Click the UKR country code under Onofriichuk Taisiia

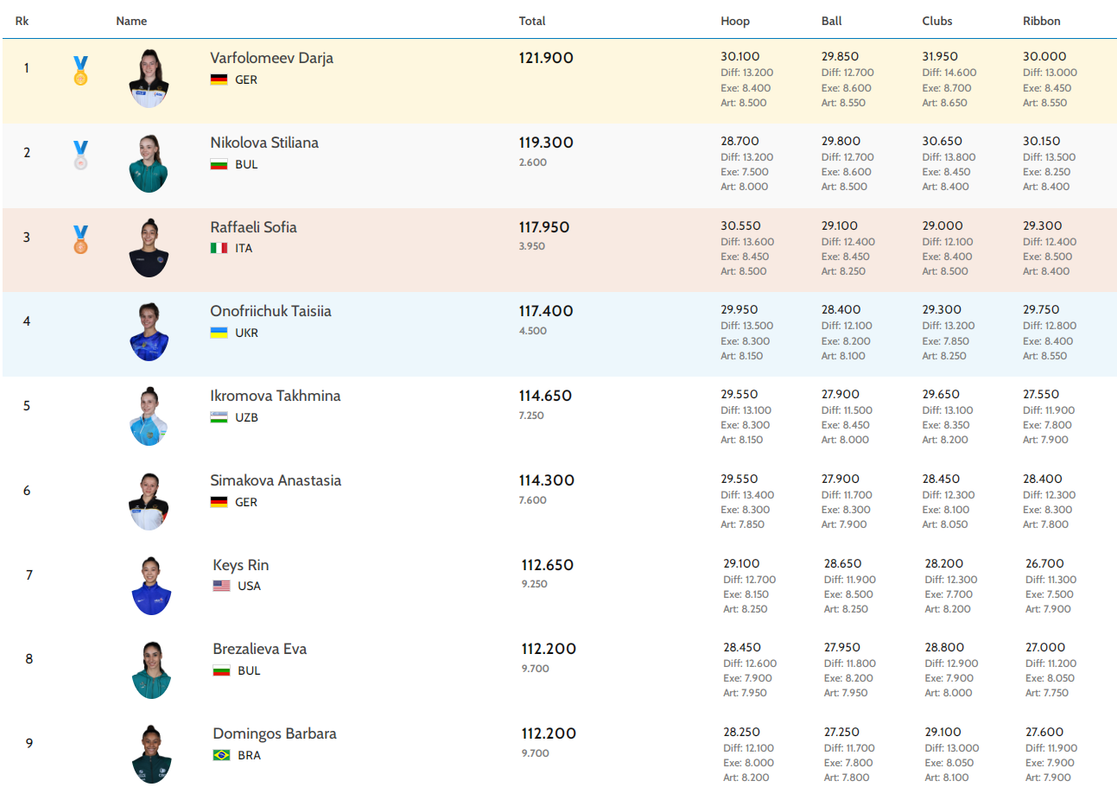pos(246,333)
